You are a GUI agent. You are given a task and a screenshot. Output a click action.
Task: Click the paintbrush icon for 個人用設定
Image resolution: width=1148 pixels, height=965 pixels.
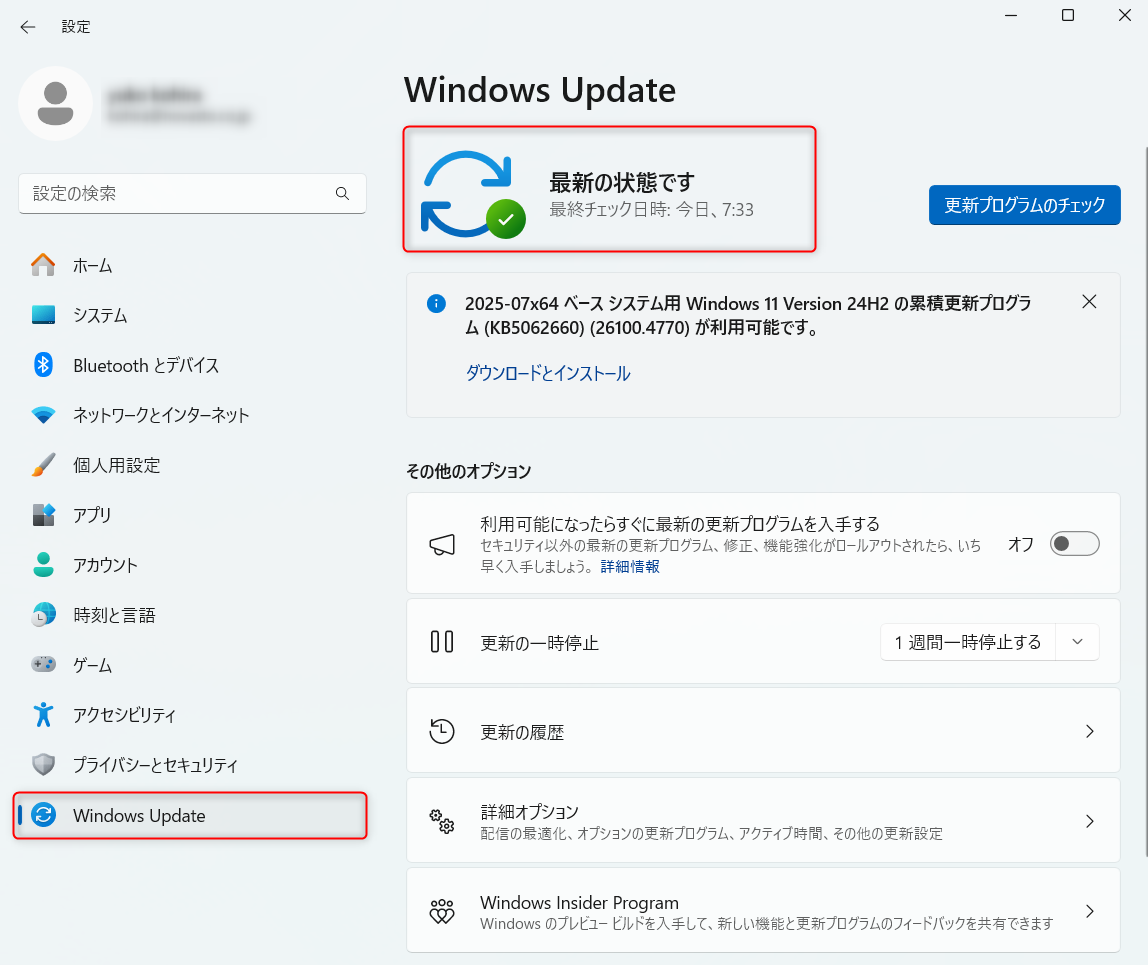click(43, 465)
